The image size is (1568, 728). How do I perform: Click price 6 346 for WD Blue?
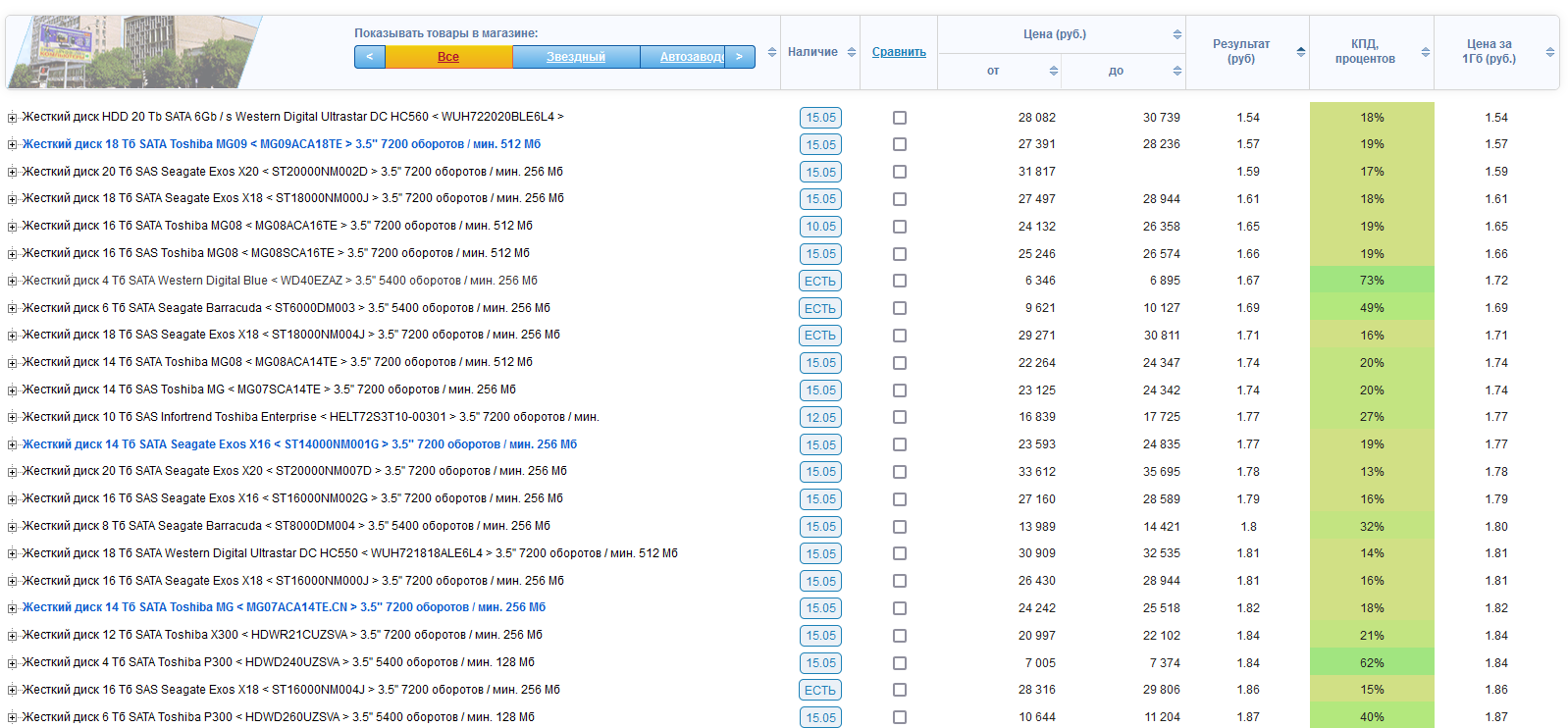point(1041,281)
